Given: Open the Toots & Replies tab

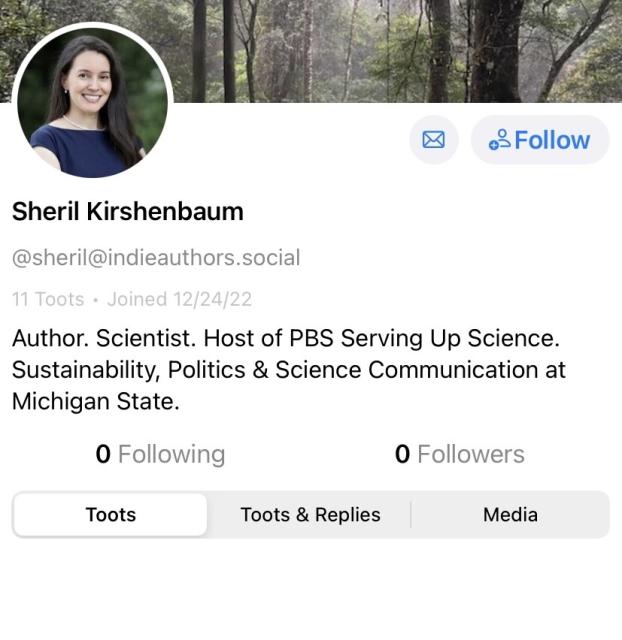Looking at the screenshot, I should (x=310, y=515).
